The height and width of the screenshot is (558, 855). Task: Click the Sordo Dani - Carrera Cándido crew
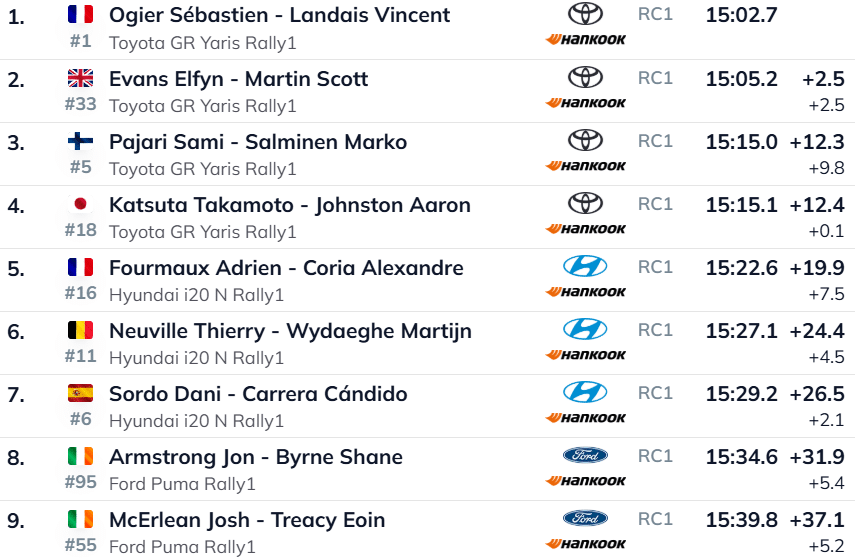(258, 394)
